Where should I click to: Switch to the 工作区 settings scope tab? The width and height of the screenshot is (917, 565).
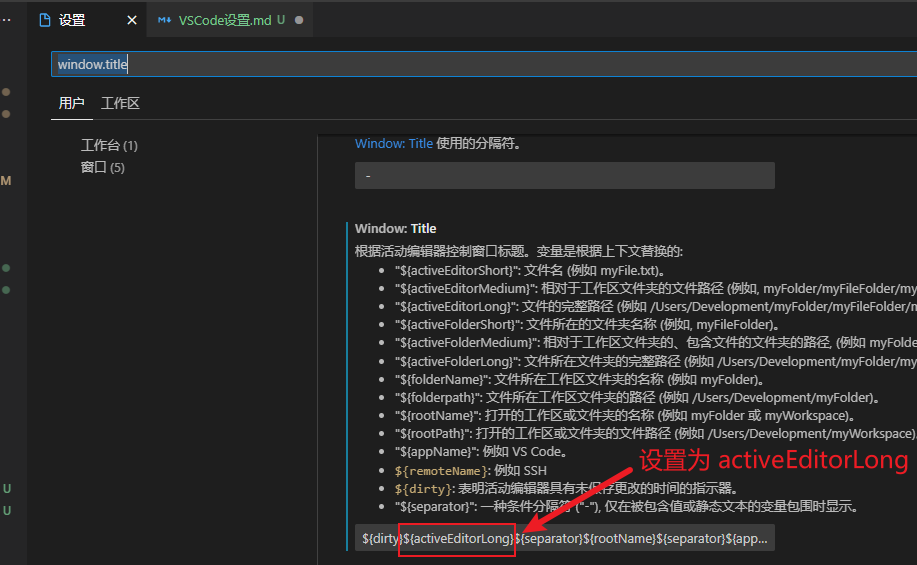click(120, 103)
